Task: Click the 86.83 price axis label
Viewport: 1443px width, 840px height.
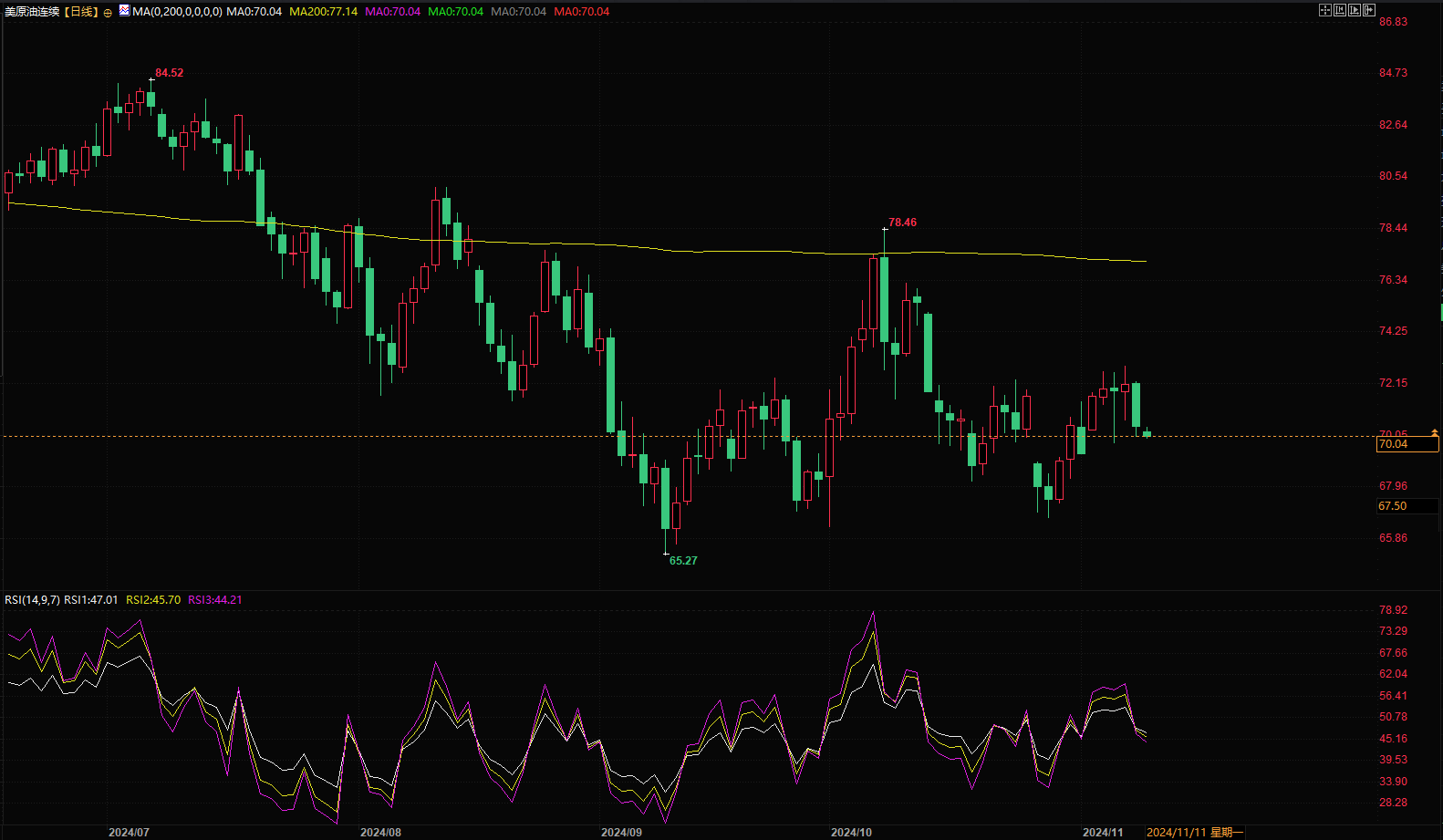Action: coord(1393,22)
